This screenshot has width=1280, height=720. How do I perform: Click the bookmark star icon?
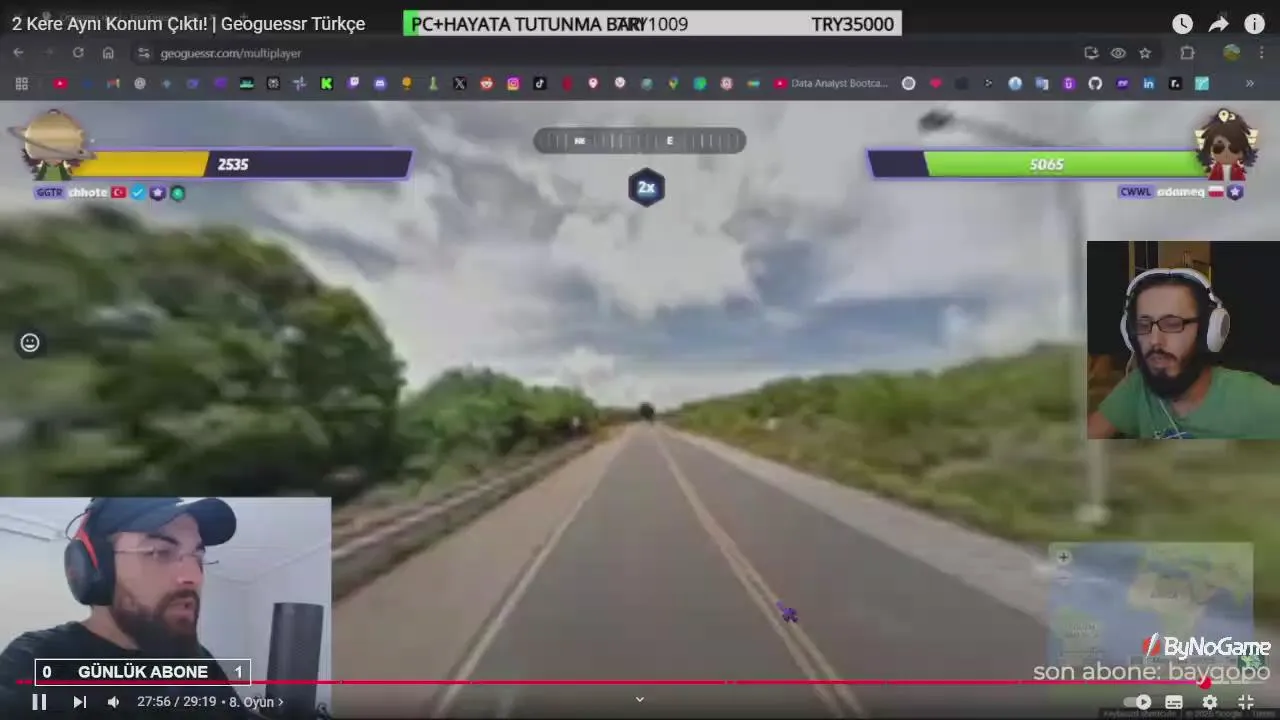click(1145, 53)
